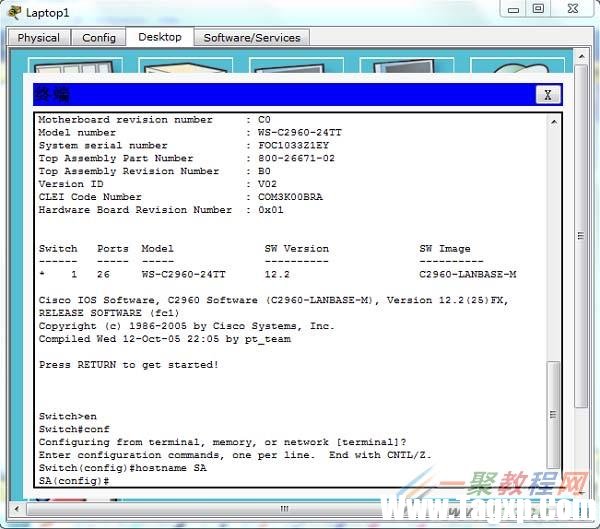Click the SA(config)# prompt line
The image size is (600, 529).
74,481
